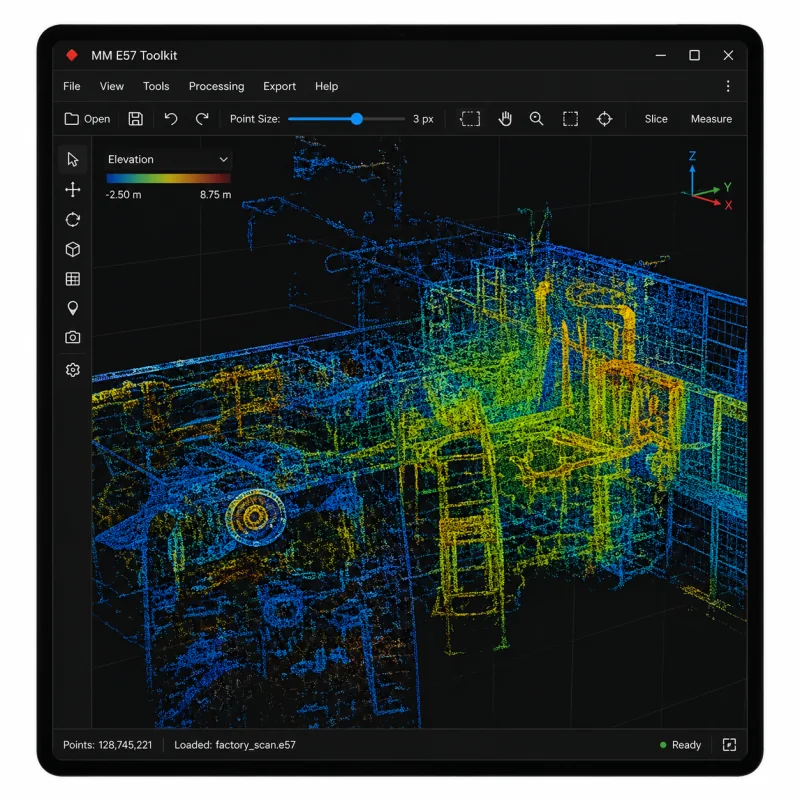Click the Open file button
The width and height of the screenshot is (800, 800).
click(x=87, y=119)
